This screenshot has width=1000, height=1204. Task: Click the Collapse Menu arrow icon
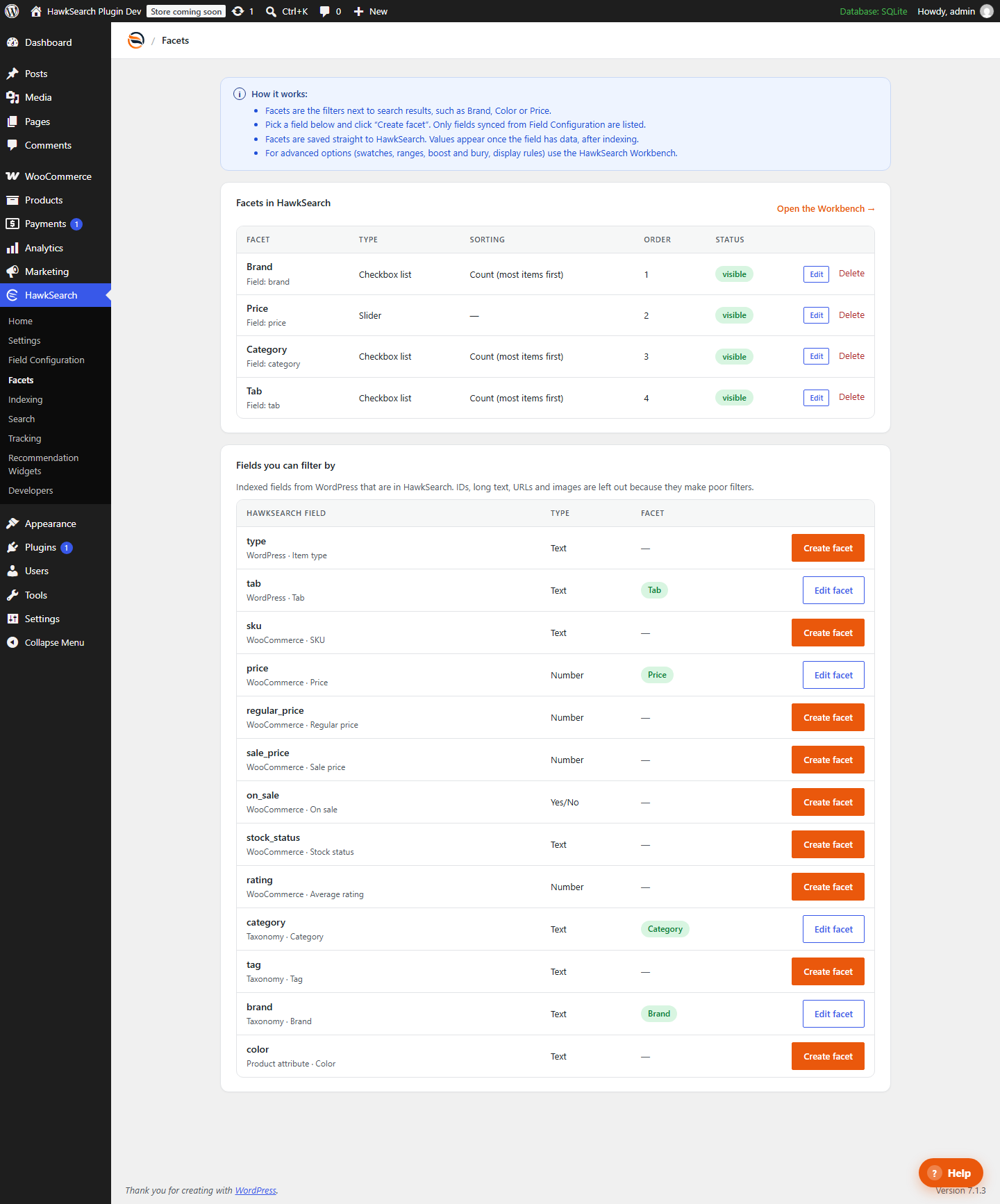point(12,642)
